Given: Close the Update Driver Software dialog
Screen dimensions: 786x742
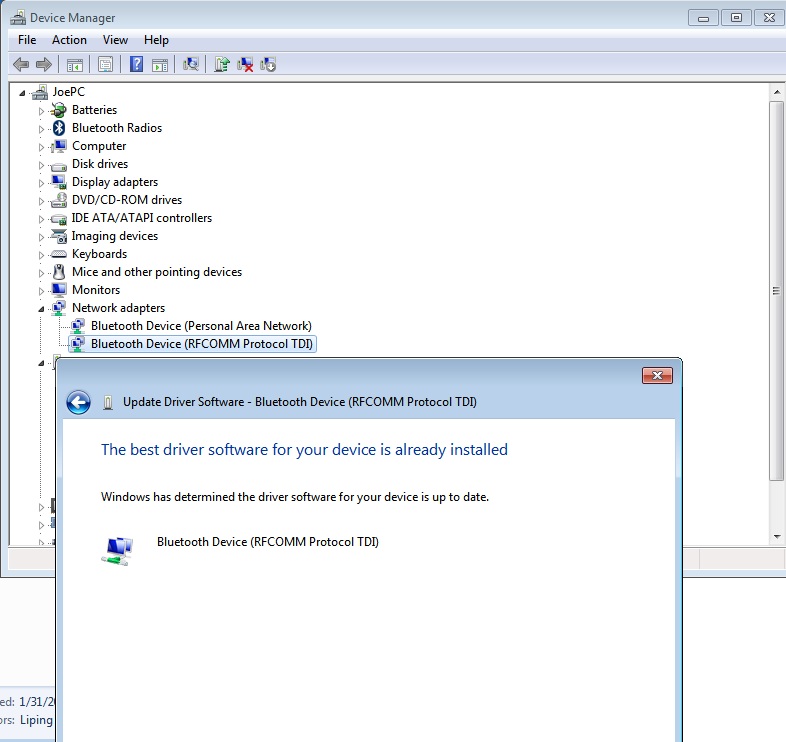Looking at the screenshot, I should tap(657, 376).
